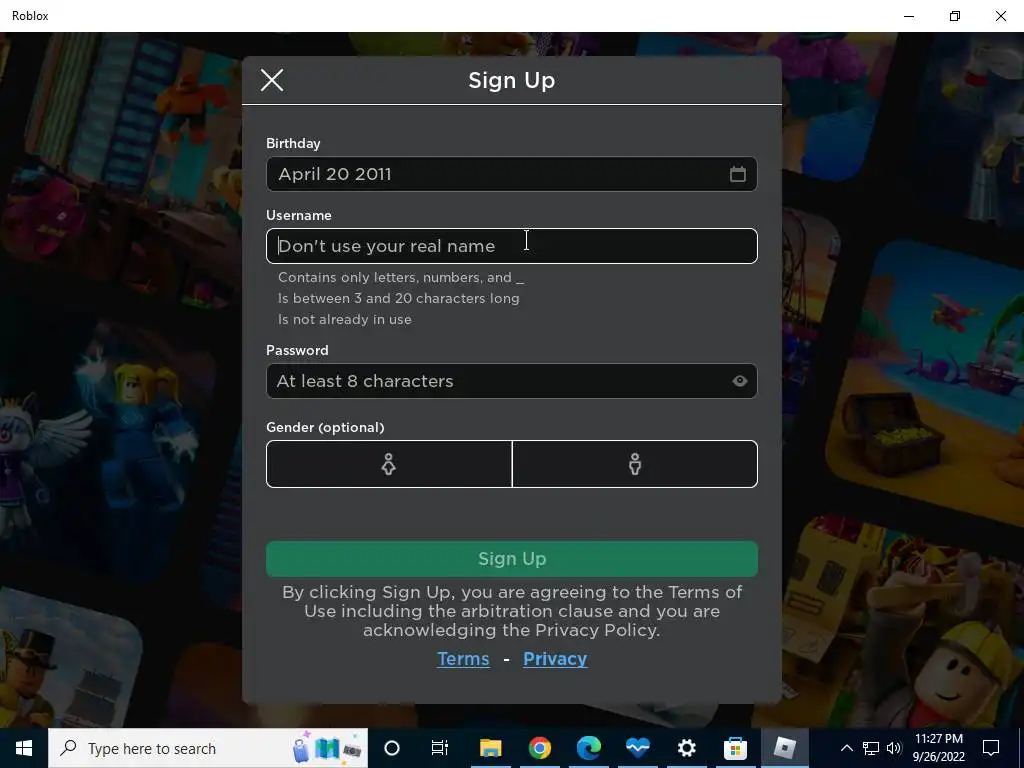
Task: Close the Roblox window
Action: pyautogui.click(x=1000, y=16)
